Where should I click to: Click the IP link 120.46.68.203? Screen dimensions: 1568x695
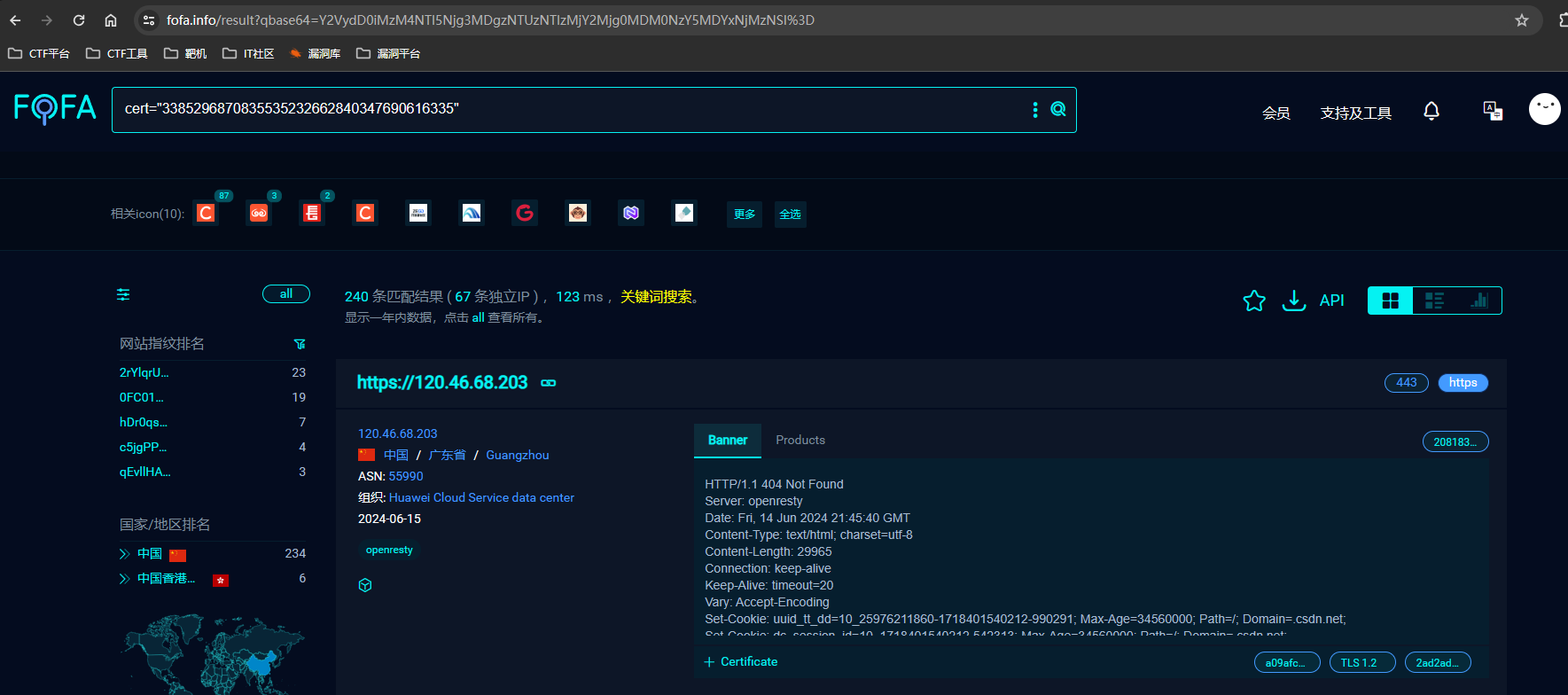click(x=398, y=433)
